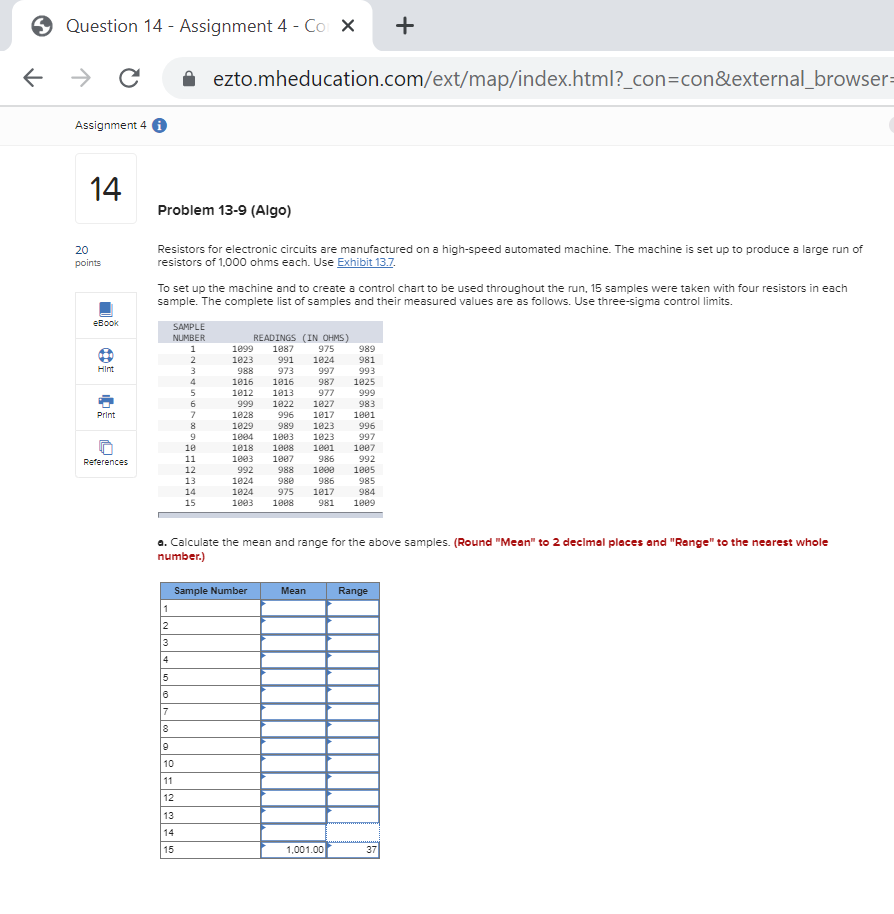Click the 20 points label

(x=87, y=256)
